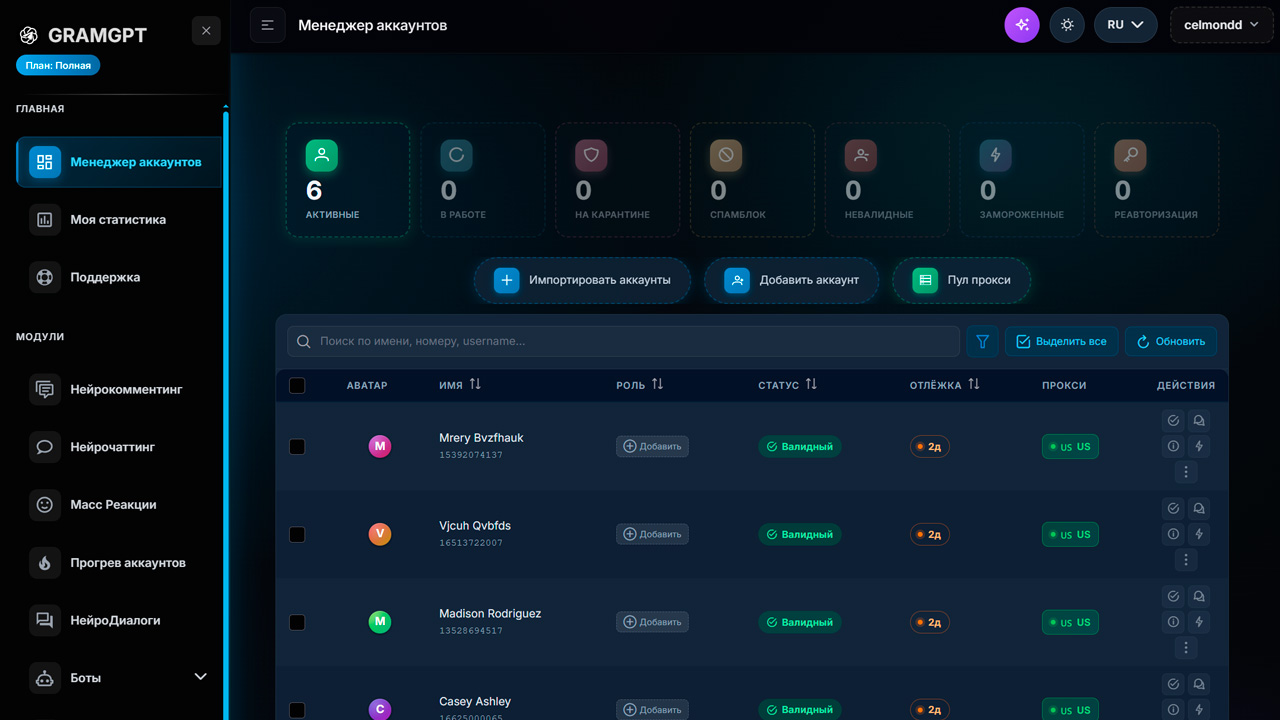Check the box next to Mrery Bvzfhauk

[297, 446]
